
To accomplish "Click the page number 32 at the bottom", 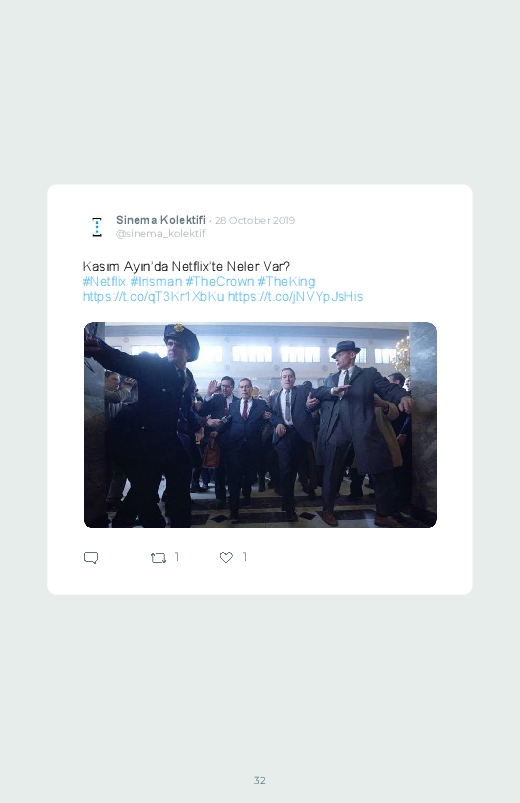I will 260,780.
